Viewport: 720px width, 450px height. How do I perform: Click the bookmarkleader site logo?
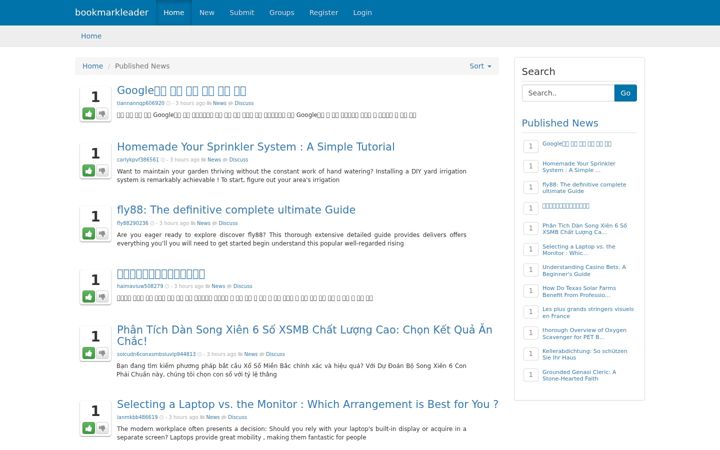click(x=112, y=12)
